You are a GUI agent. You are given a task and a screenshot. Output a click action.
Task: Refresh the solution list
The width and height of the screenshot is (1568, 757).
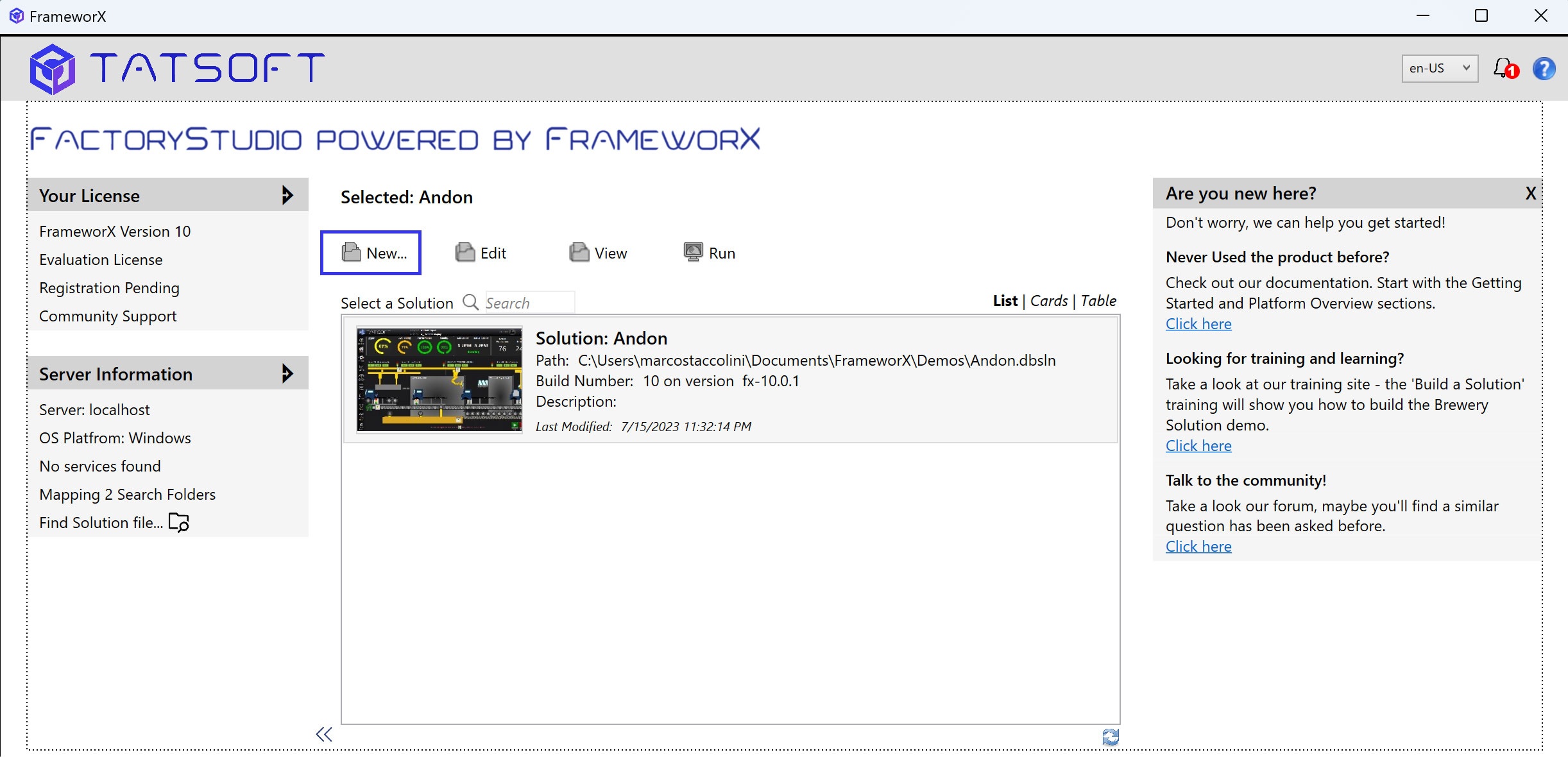coord(1111,736)
